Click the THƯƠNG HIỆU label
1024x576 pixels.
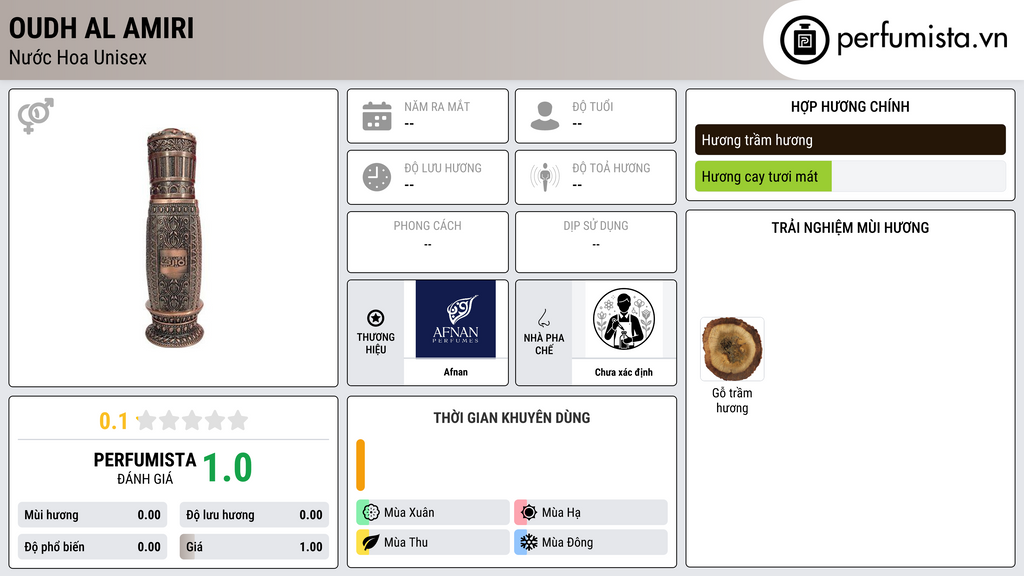coord(376,344)
